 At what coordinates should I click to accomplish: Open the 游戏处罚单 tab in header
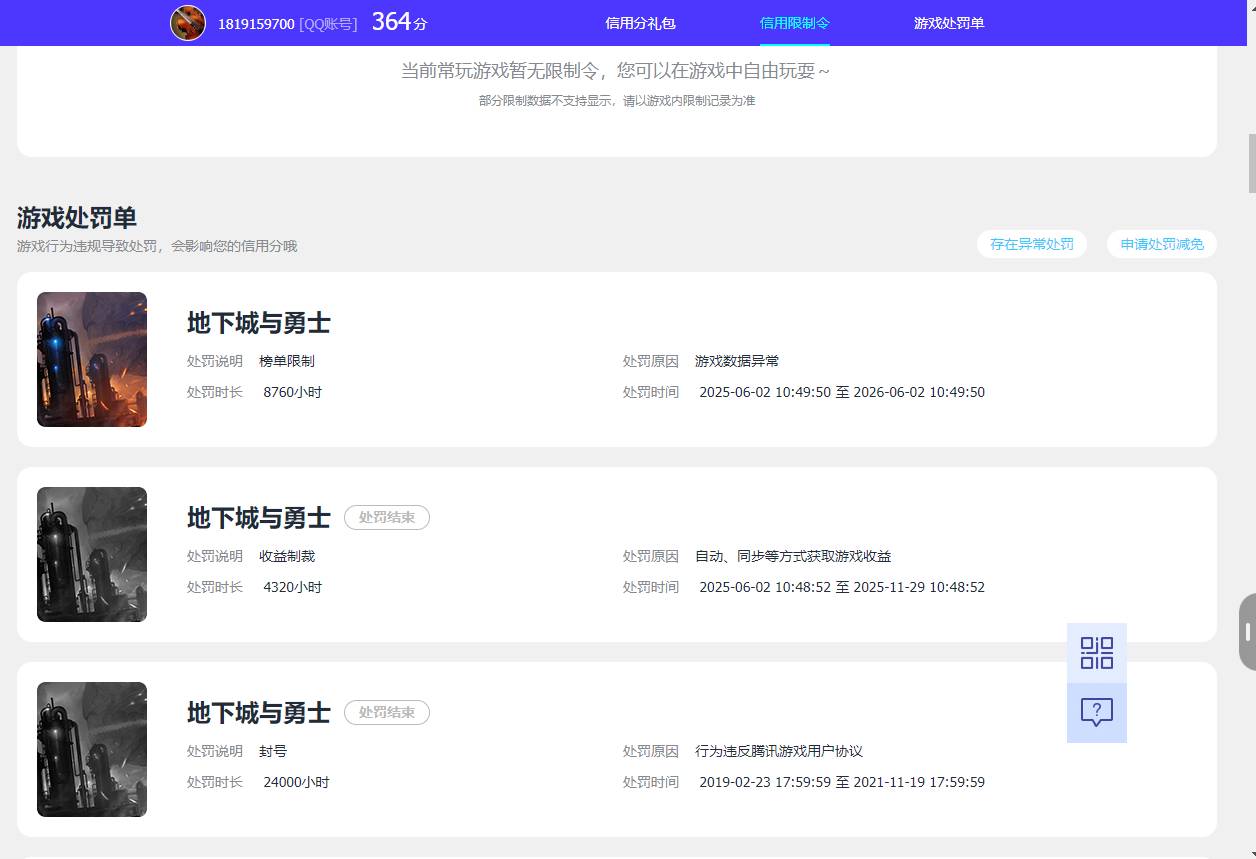948,23
